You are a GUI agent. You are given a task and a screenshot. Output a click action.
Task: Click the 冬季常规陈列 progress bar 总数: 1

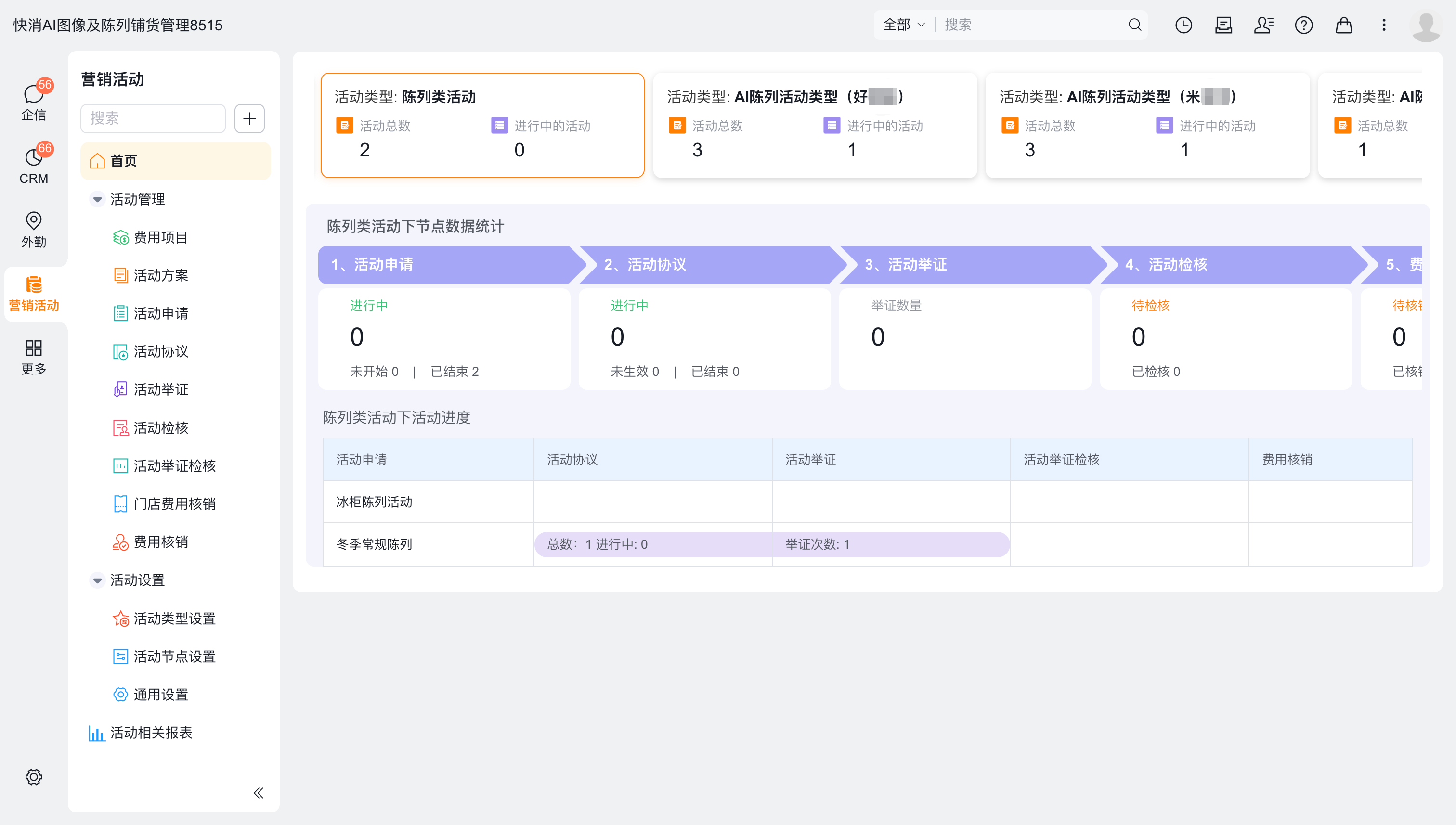[x=772, y=544]
